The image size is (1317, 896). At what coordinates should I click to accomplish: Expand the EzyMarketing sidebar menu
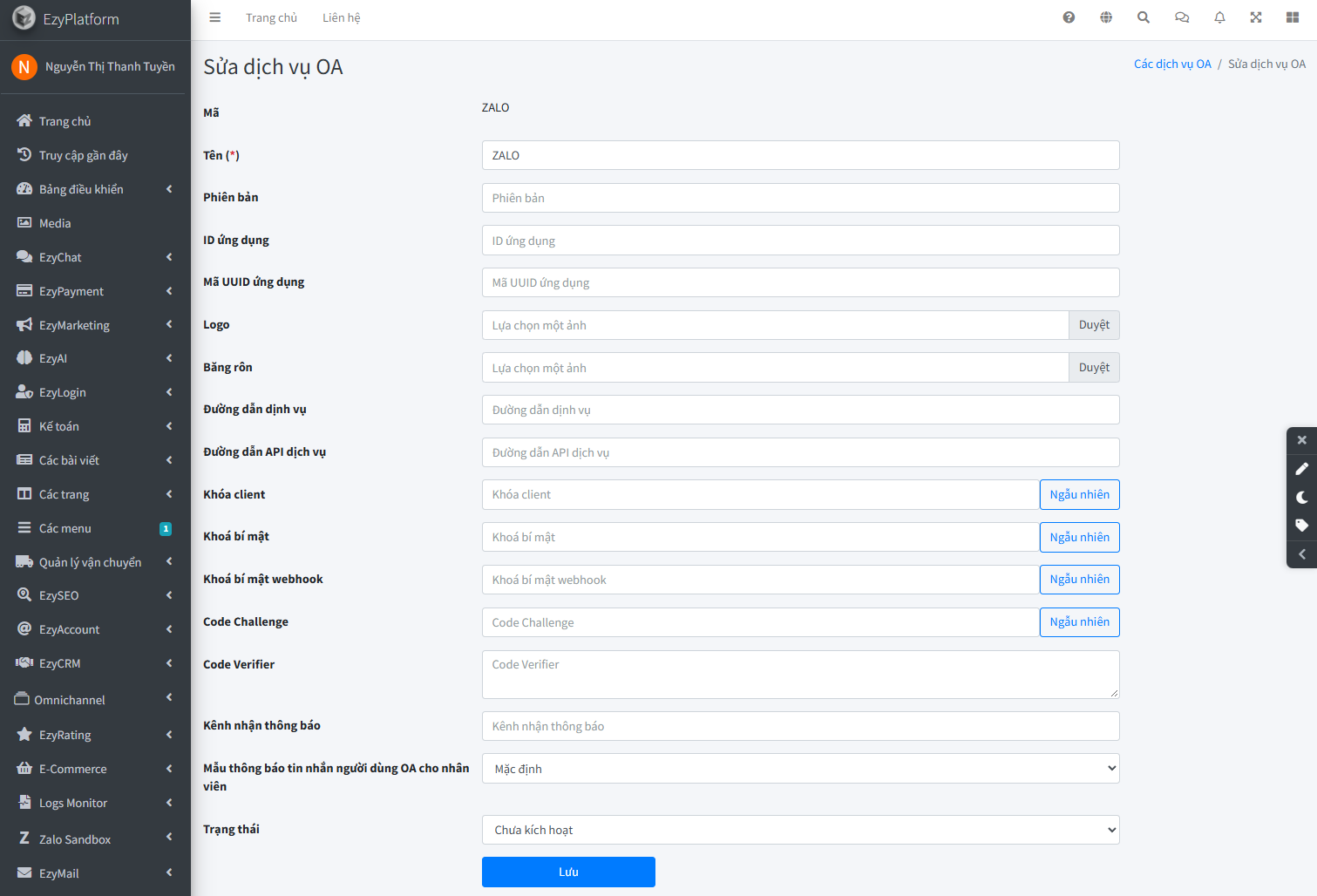[x=95, y=325]
